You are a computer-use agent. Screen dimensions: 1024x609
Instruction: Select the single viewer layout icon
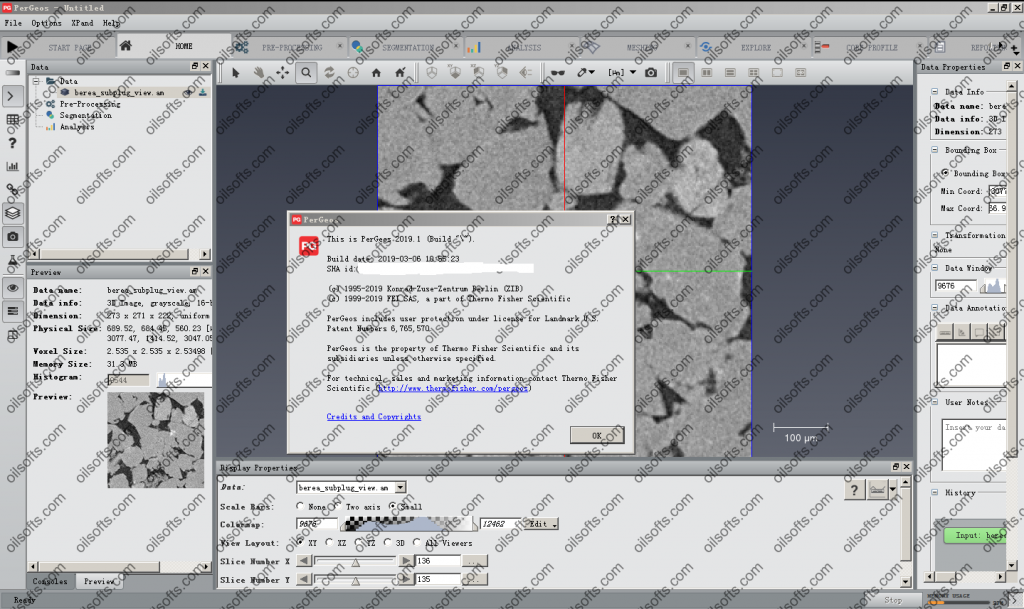[x=683, y=72]
